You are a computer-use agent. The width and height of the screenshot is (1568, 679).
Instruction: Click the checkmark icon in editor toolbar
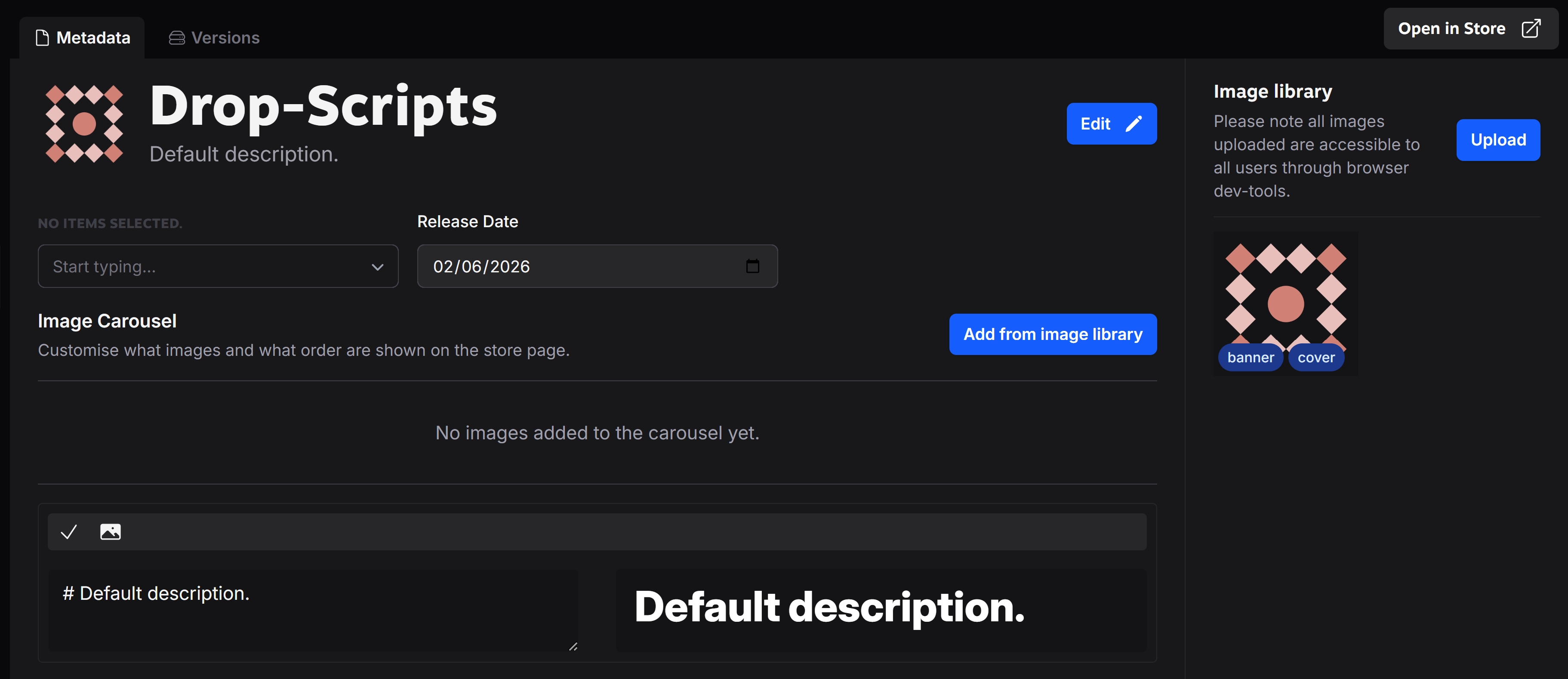tap(69, 532)
